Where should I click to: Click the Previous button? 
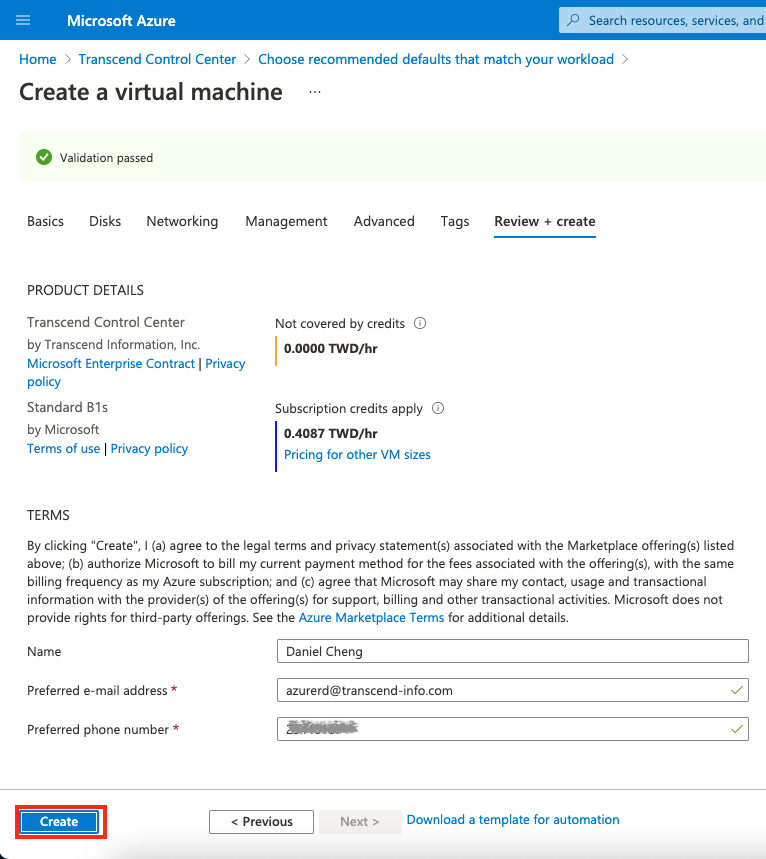(261, 822)
